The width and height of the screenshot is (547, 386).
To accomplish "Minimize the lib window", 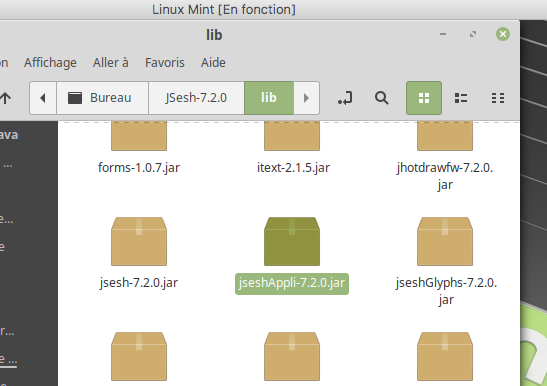I will [x=443, y=34].
